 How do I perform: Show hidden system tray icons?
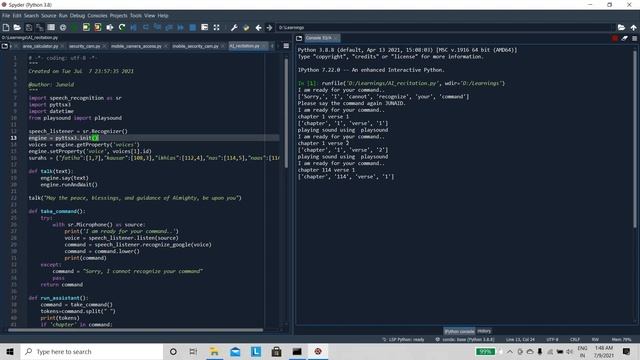click(x=510, y=351)
